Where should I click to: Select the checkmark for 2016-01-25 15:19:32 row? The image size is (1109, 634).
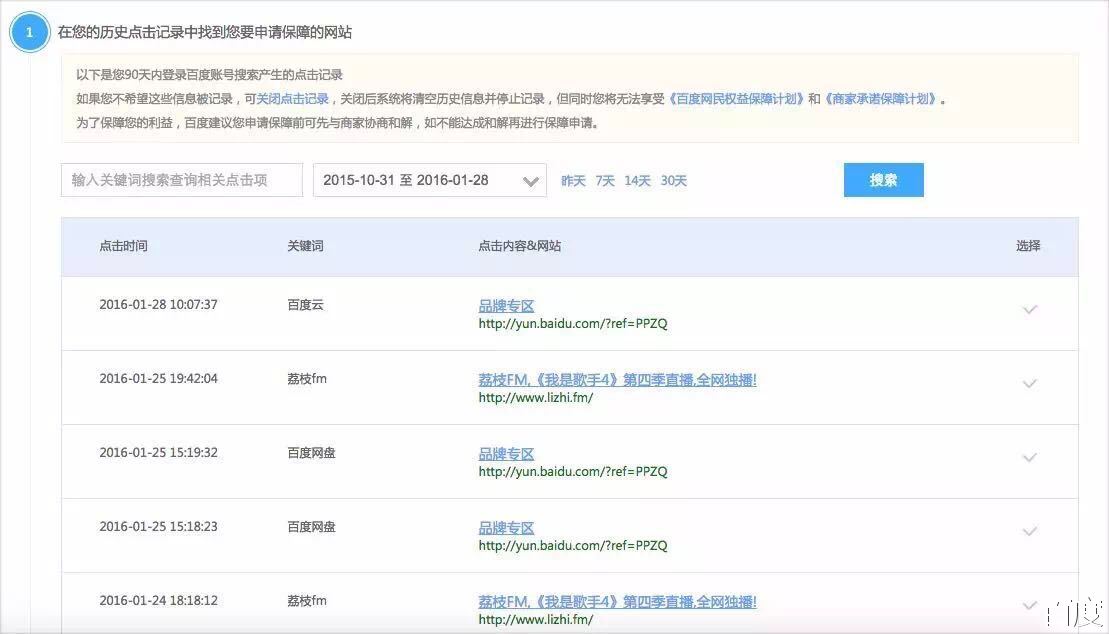[x=1030, y=457]
